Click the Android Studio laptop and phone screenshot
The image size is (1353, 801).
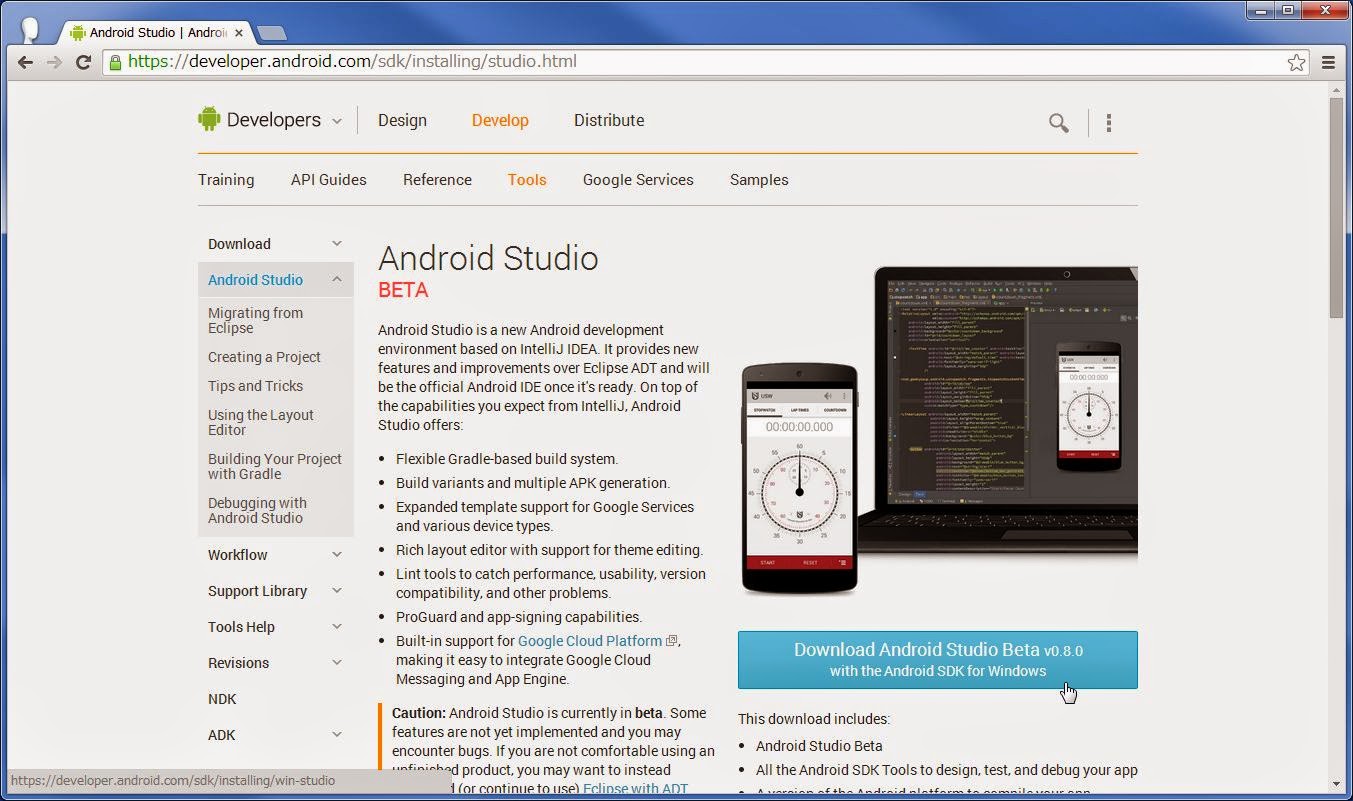(939, 430)
